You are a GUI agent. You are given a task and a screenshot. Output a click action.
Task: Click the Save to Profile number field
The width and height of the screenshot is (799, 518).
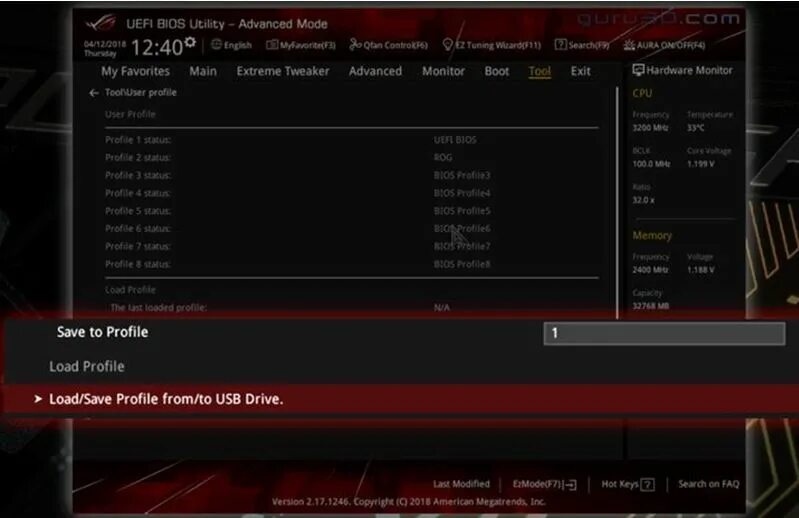click(x=664, y=333)
